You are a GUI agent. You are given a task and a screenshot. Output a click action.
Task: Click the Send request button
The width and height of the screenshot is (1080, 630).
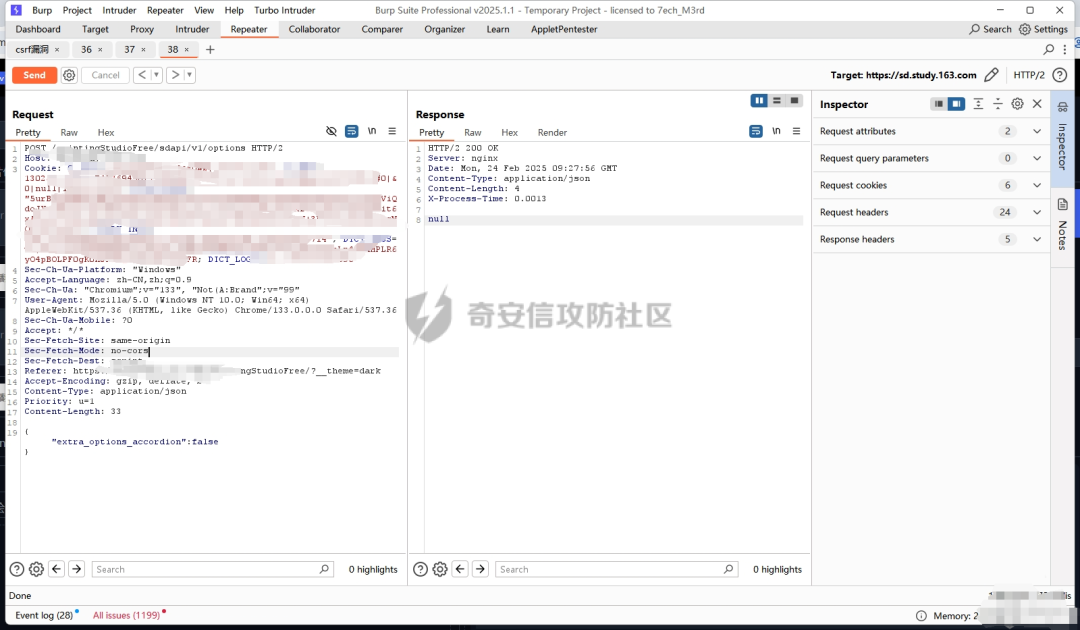coord(34,75)
